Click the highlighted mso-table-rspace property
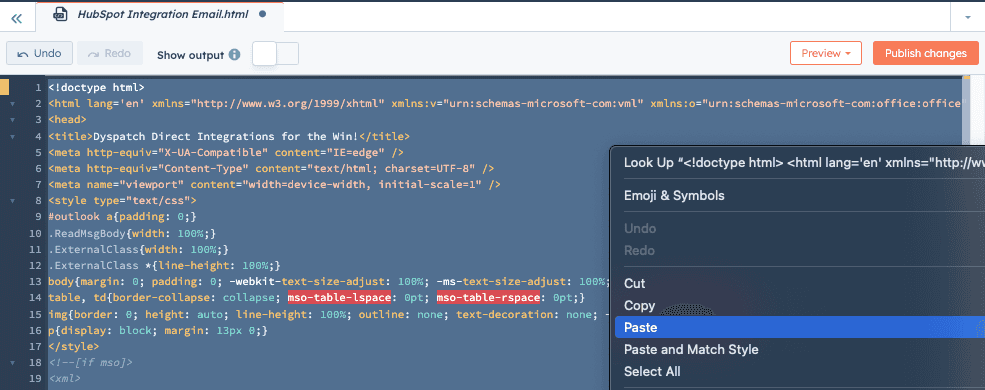The height and width of the screenshot is (390, 985). pos(488,297)
